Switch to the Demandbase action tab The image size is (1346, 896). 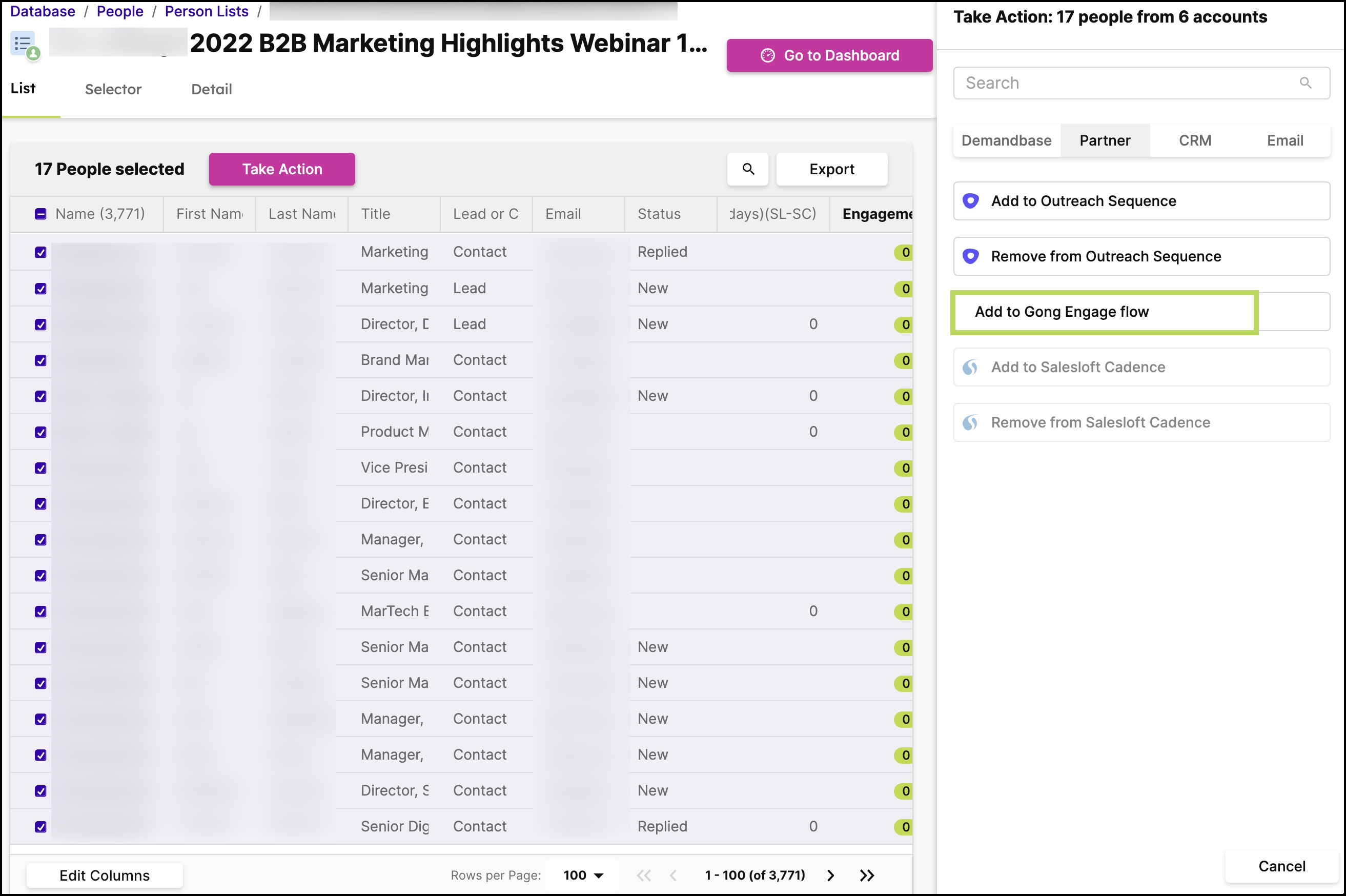[1006, 140]
